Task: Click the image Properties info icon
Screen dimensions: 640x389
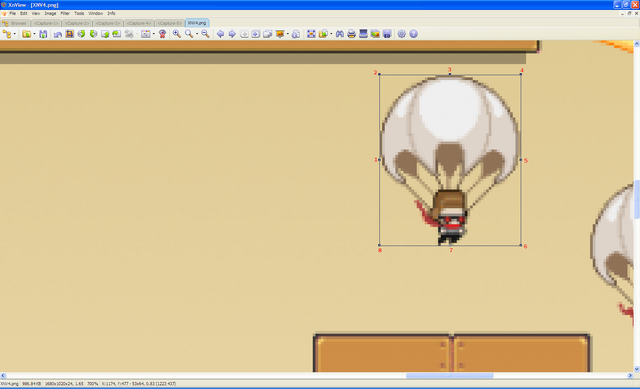Action: 296,34
